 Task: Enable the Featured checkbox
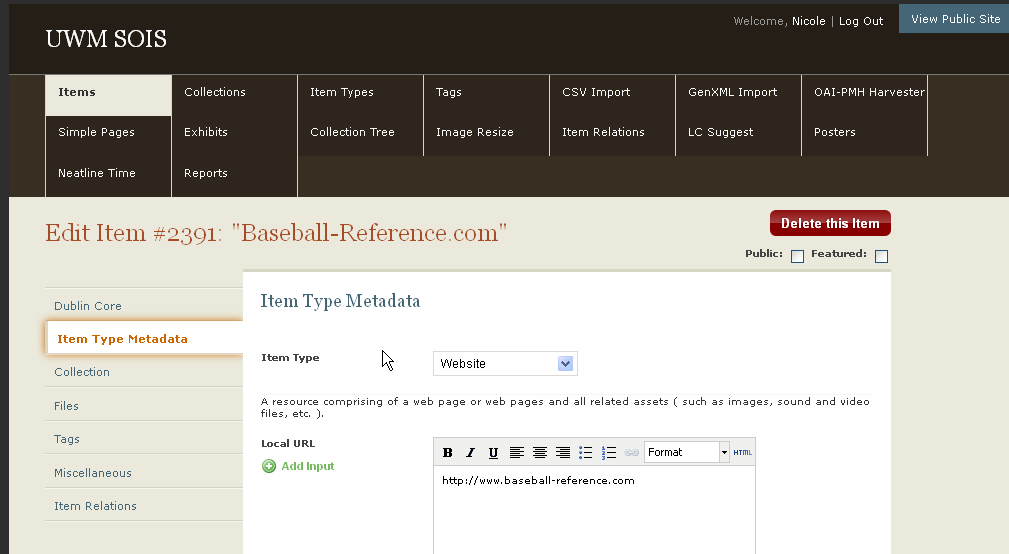[x=881, y=256]
